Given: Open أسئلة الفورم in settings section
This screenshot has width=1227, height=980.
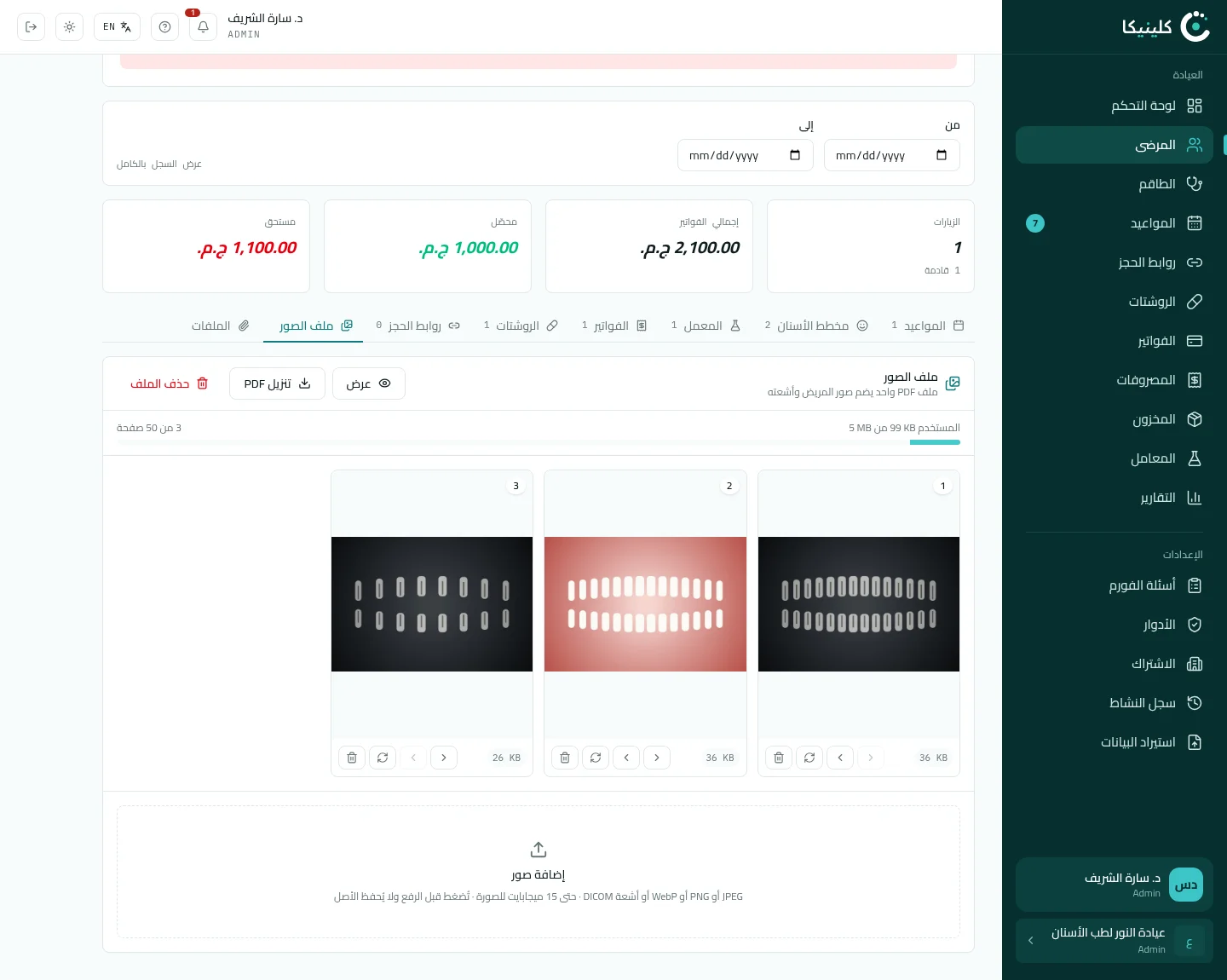Looking at the screenshot, I should pos(1115,585).
